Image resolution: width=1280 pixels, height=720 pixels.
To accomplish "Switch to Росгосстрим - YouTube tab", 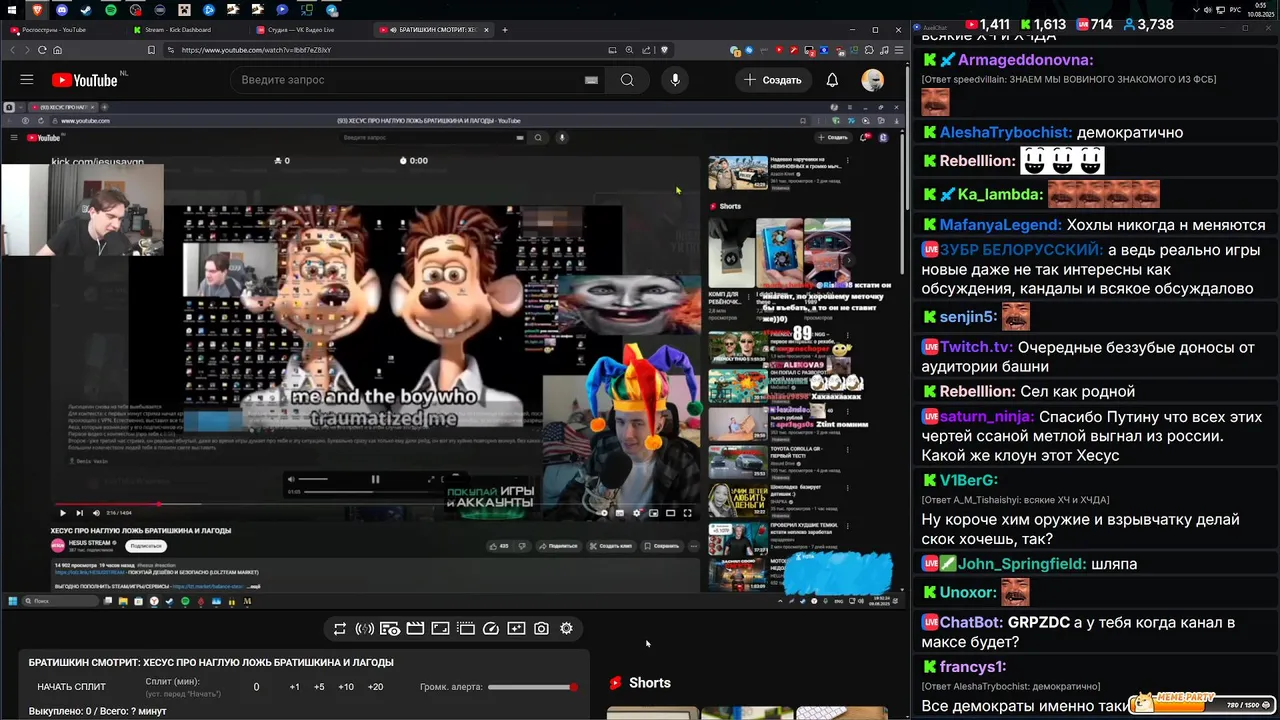I will point(62,30).
